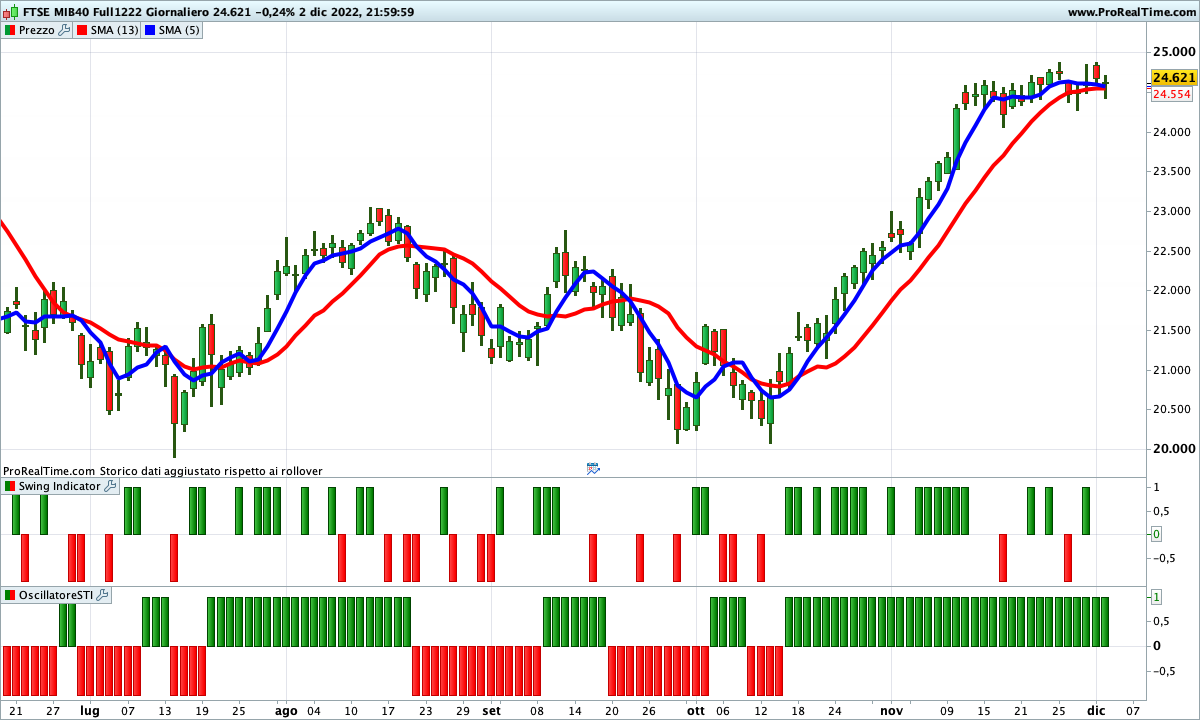Click the ott month label on date axis
Image resolution: width=1200 pixels, height=720 pixels.
tap(695, 711)
